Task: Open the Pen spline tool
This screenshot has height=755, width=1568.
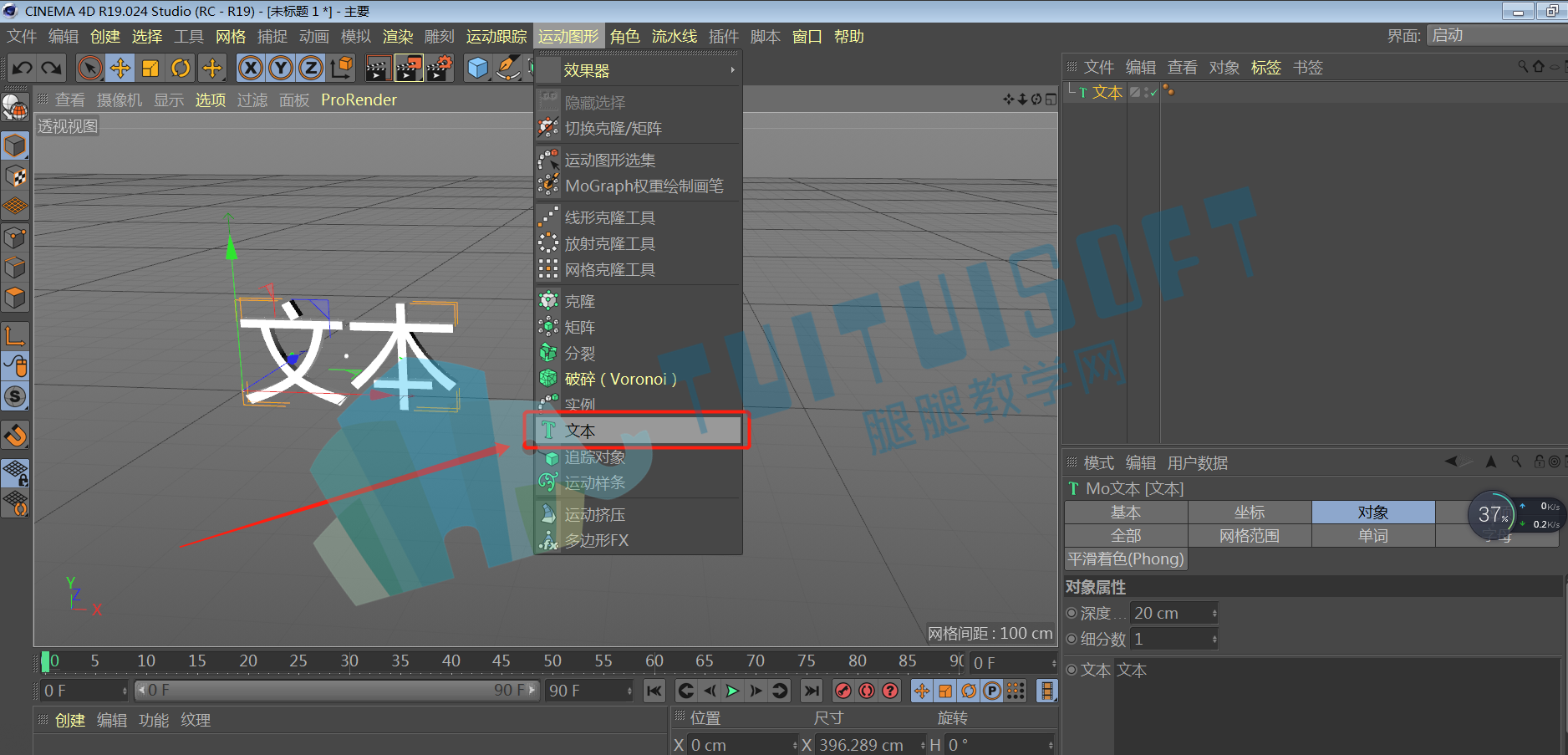Action: coord(507,68)
